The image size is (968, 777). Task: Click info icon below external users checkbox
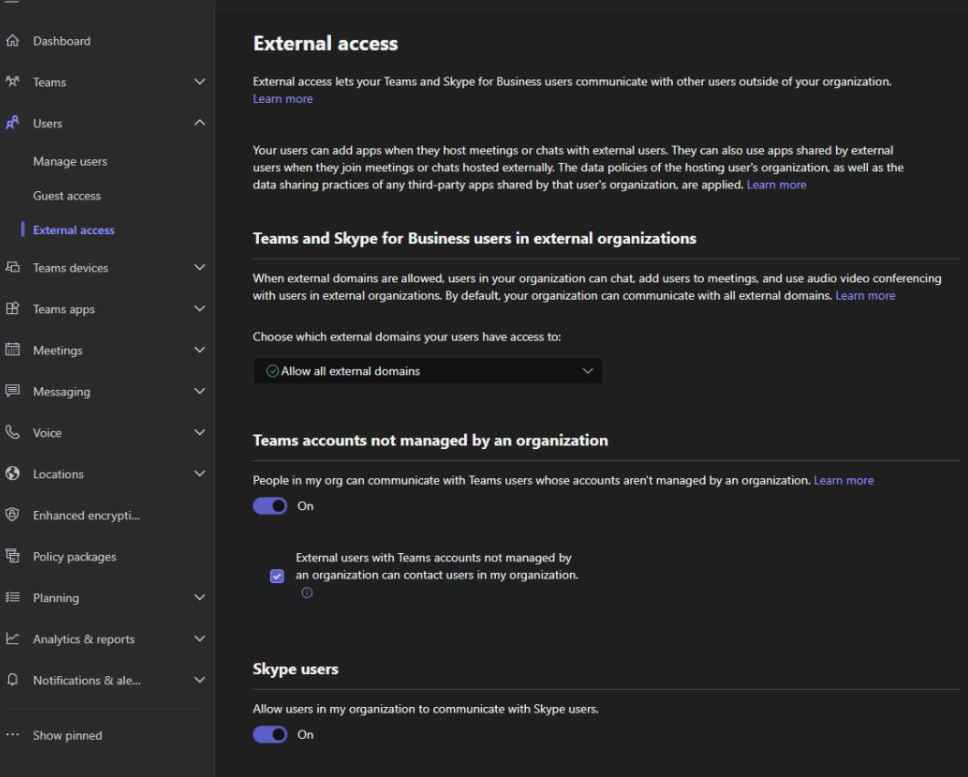click(x=307, y=592)
